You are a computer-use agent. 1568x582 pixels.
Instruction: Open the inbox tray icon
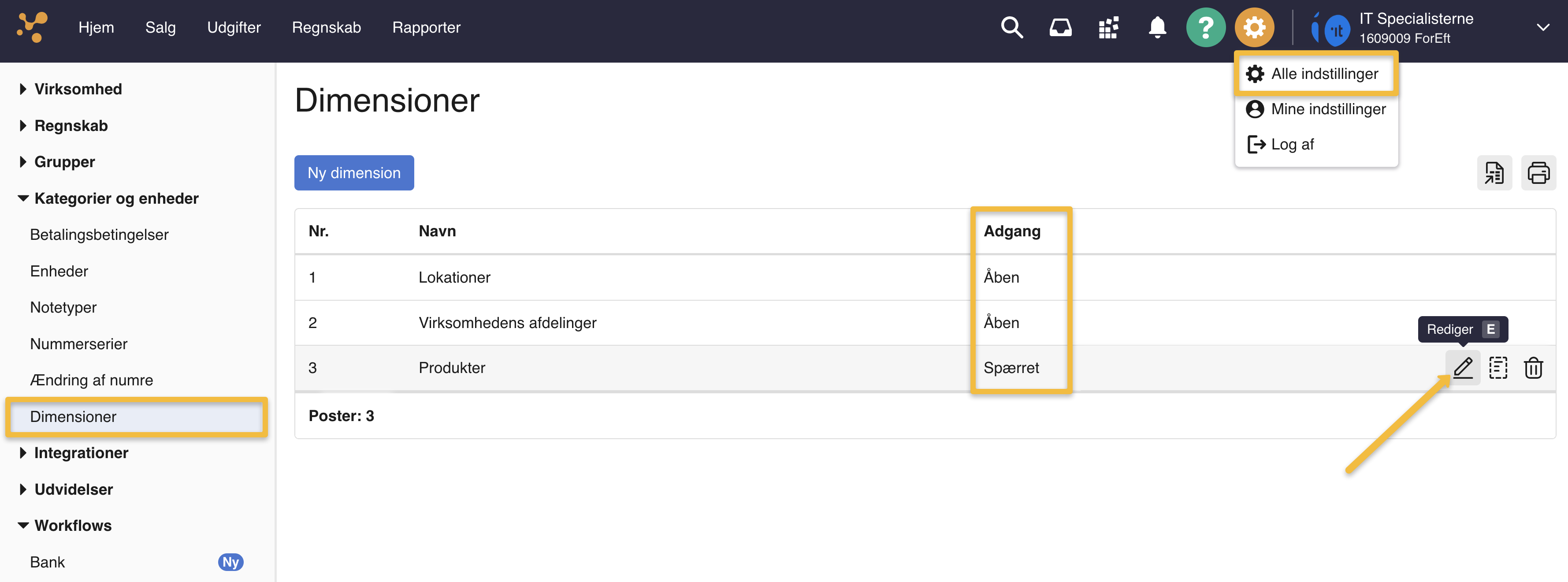click(x=1060, y=27)
